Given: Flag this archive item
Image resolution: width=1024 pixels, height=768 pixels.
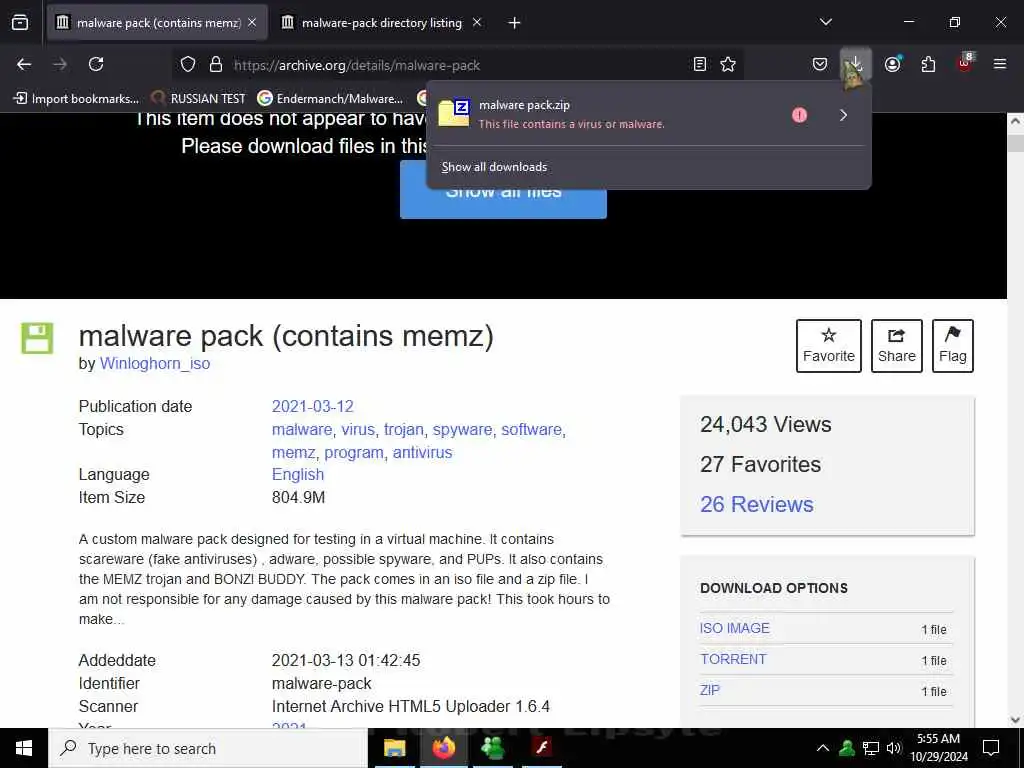Looking at the screenshot, I should [952, 345].
